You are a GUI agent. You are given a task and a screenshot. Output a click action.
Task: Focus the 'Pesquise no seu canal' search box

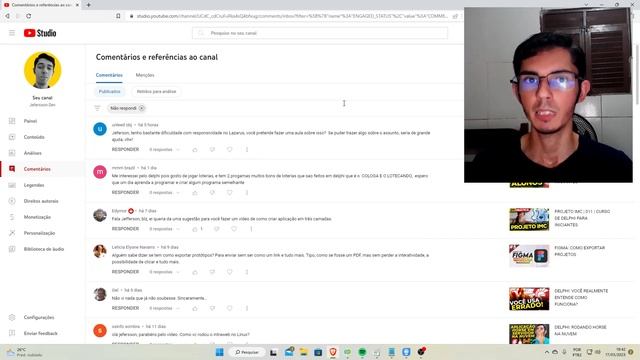click(x=320, y=33)
